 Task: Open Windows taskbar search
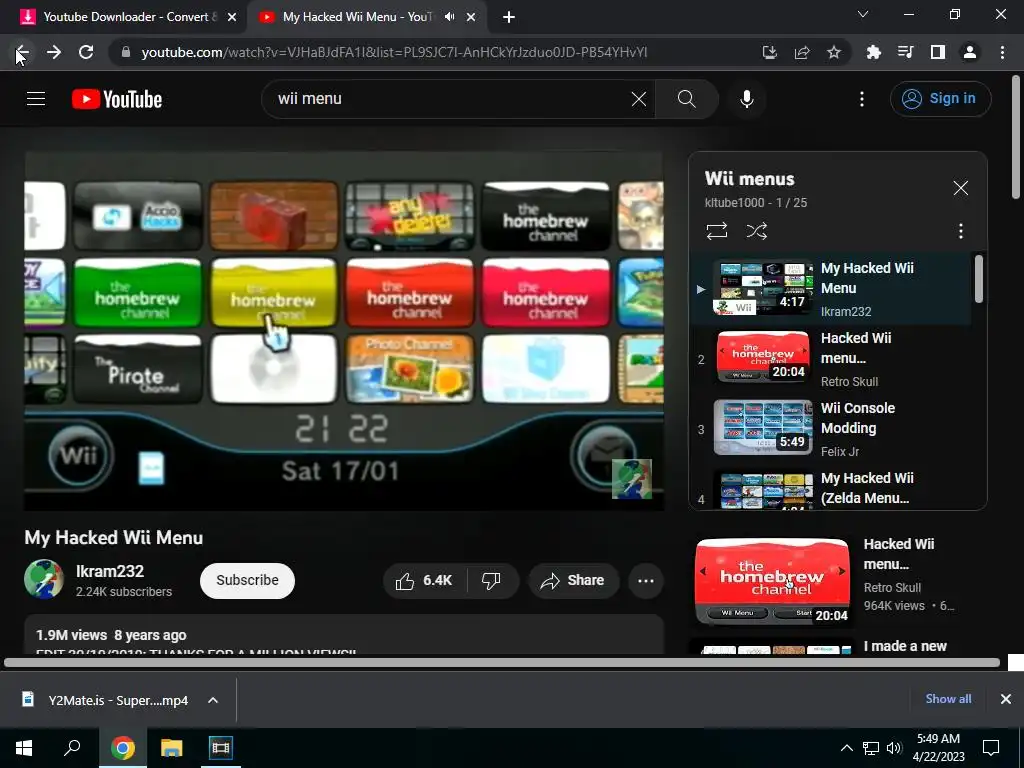(x=72, y=748)
